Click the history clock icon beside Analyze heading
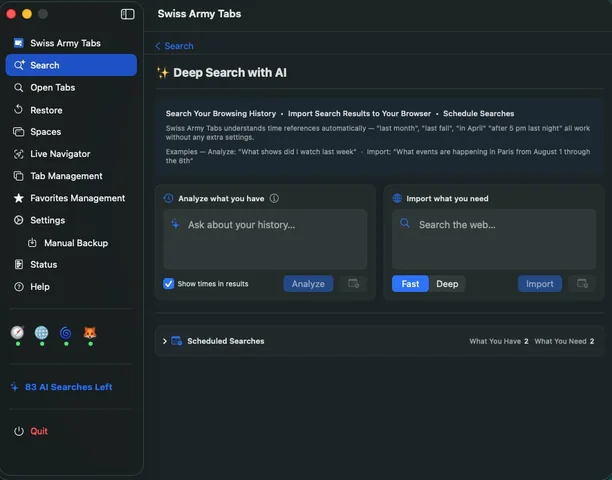This screenshot has height=480, width=612. coord(168,198)
